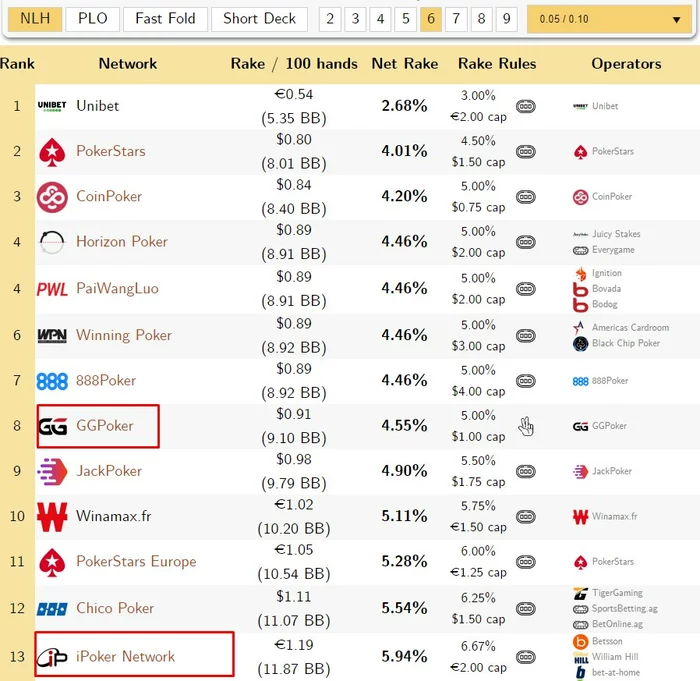Screen dimensions: 700x681
Task: Open rake rules details icon for Winning Poker
Action: coord(526,335)
